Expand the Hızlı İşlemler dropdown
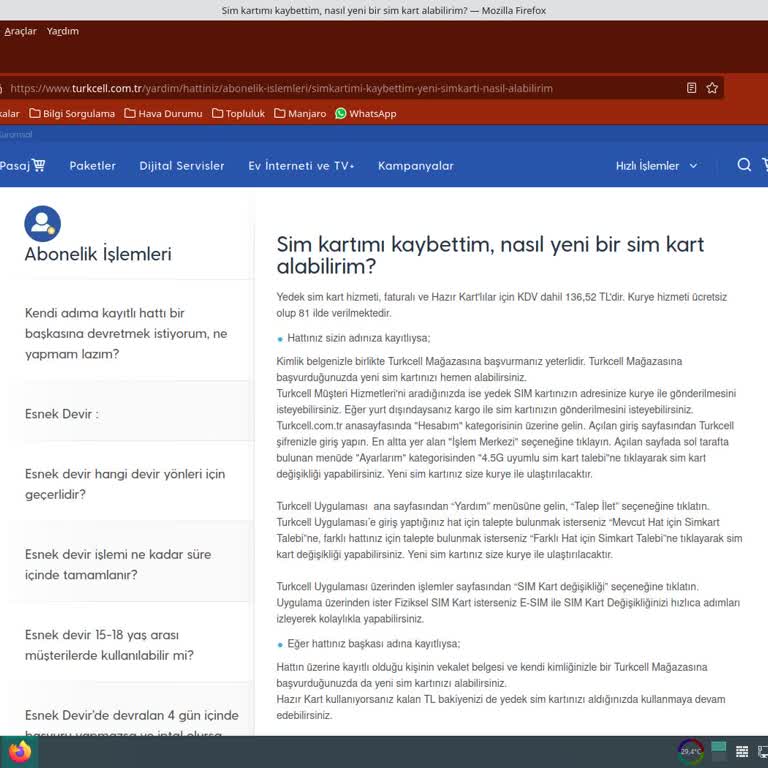The image size is (768, 768). pos(656,166)
